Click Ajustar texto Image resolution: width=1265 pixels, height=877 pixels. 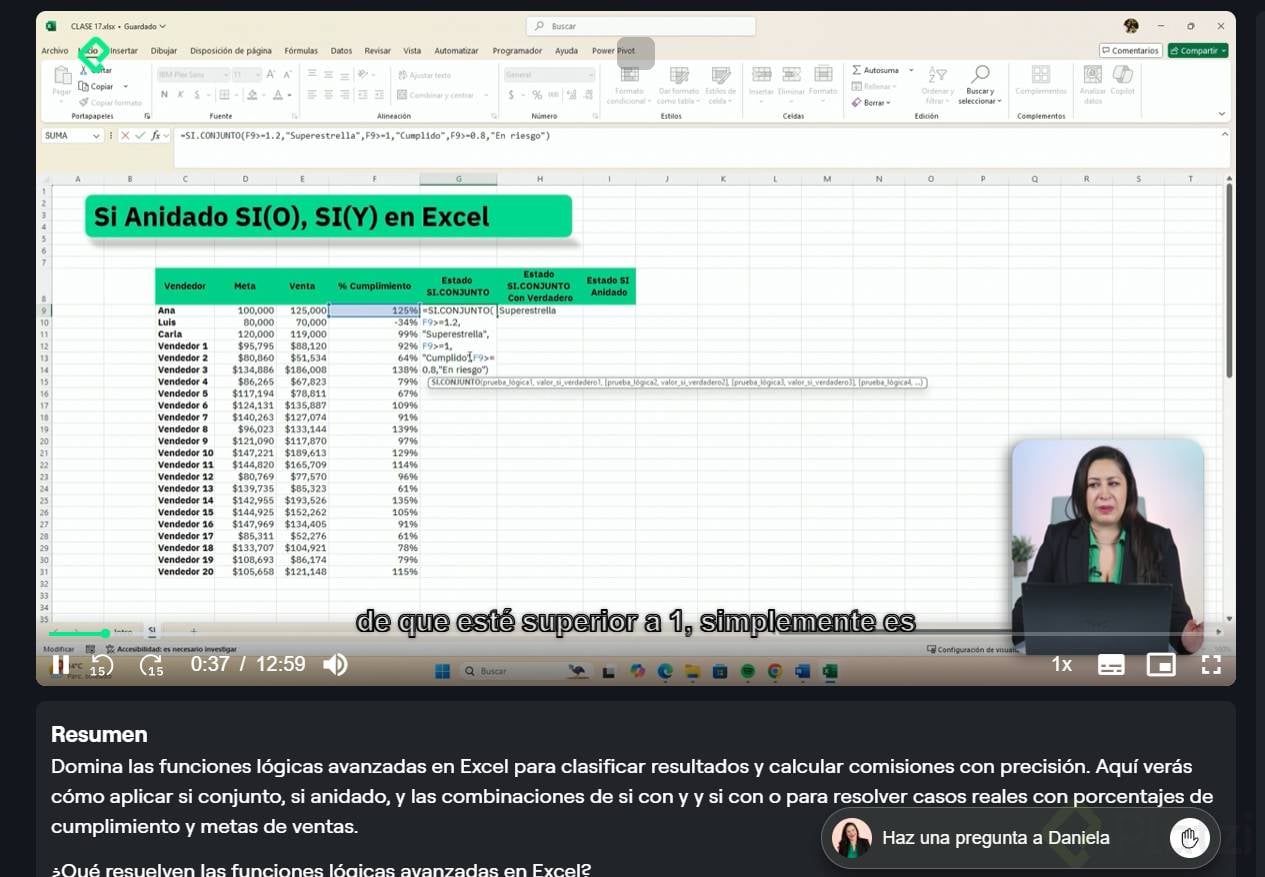[424, 75]
